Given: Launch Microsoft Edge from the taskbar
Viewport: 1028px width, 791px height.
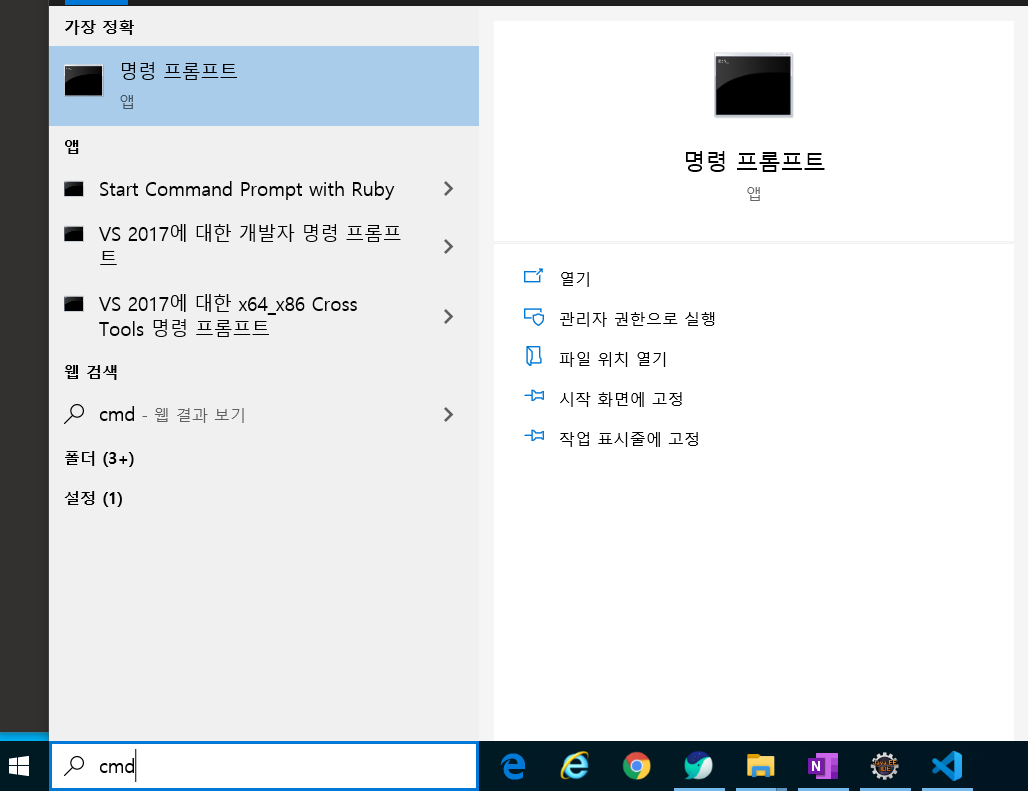Looking at the screenshot, I should click(x=513, y=765).
